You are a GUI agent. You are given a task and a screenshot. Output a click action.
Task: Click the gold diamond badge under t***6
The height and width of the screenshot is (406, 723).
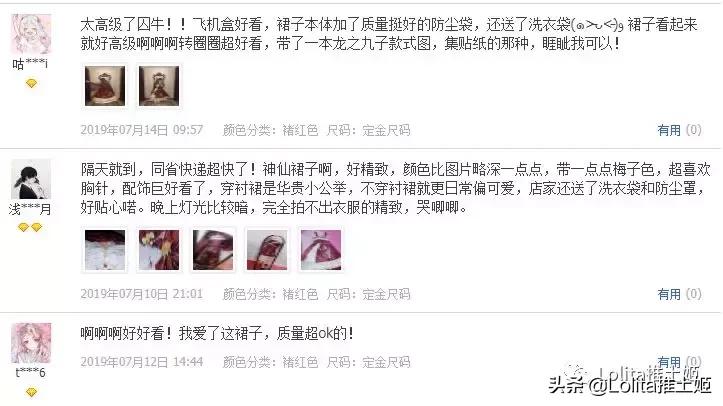pyautogui.click(x=31, y=392)
